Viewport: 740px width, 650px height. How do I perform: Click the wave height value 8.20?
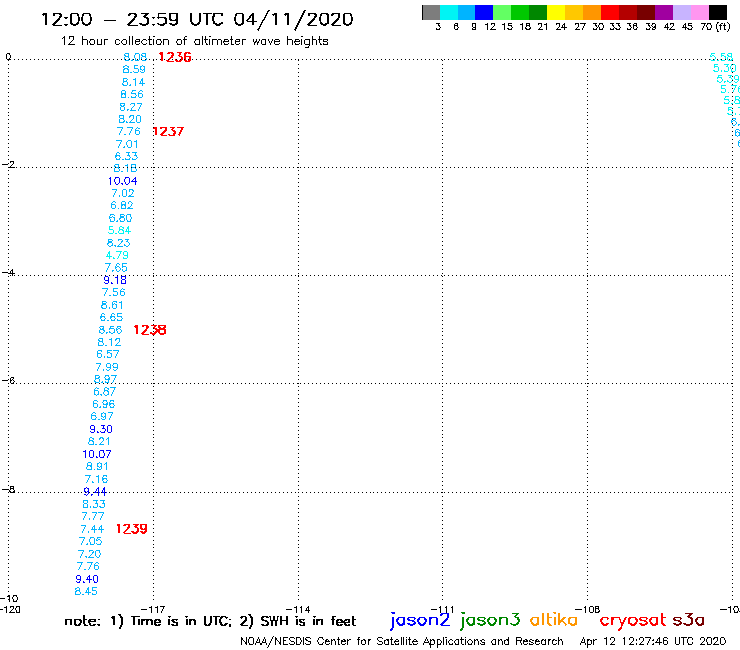tap(130, 119)
